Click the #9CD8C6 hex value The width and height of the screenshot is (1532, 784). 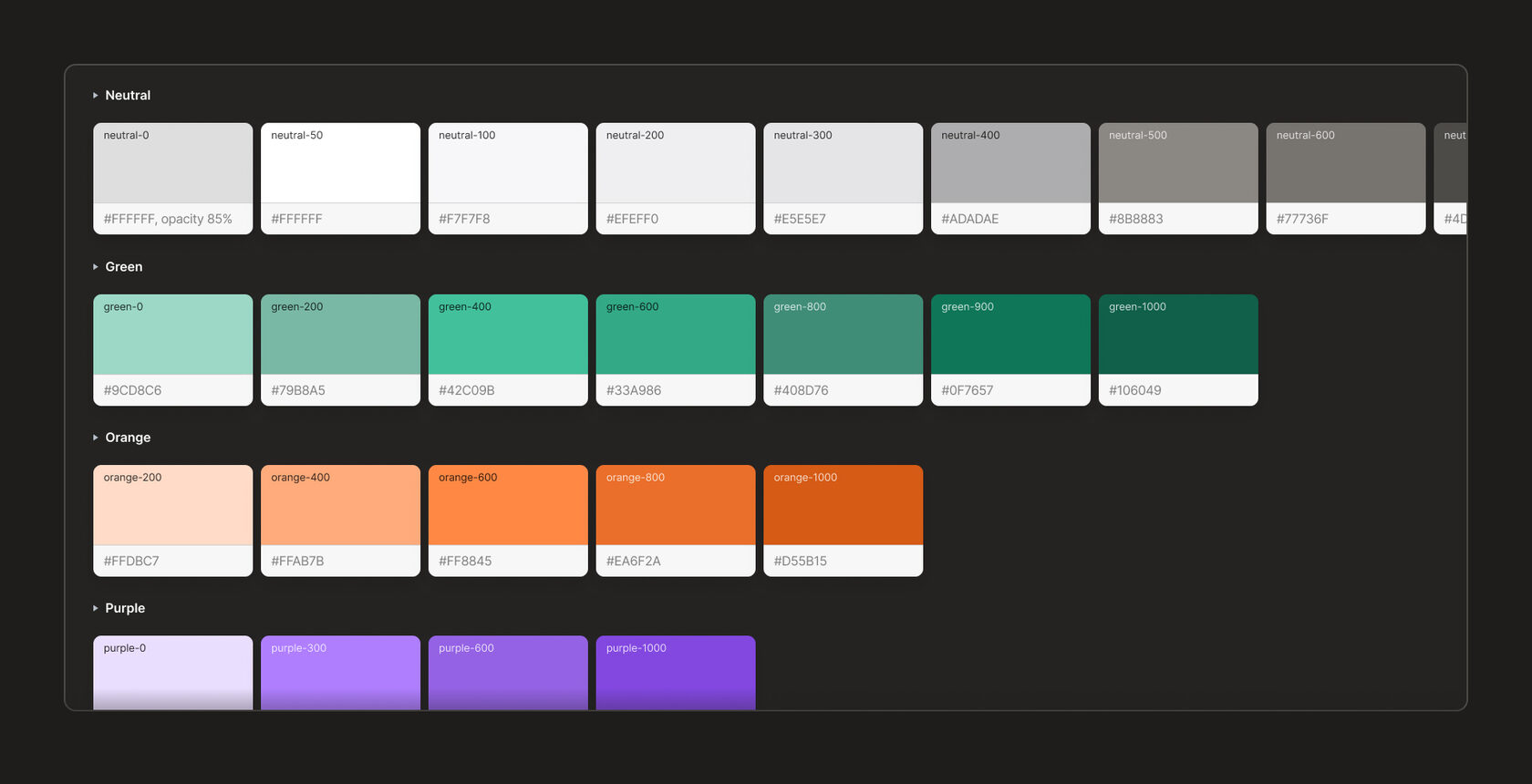coord(132,390)
